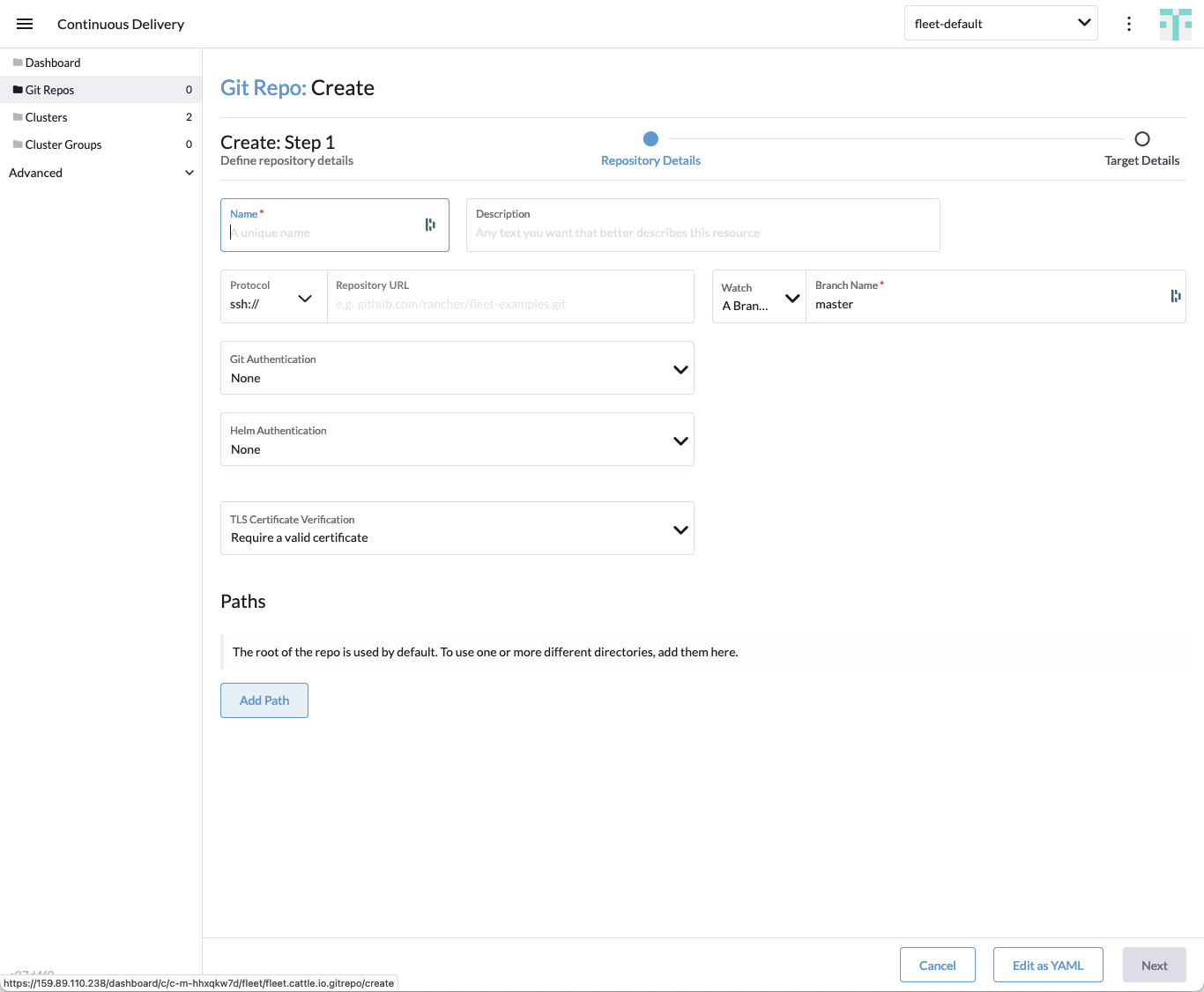Click the Paths section heading
This screenshot has height=992, width=1204.
(243, 602)
